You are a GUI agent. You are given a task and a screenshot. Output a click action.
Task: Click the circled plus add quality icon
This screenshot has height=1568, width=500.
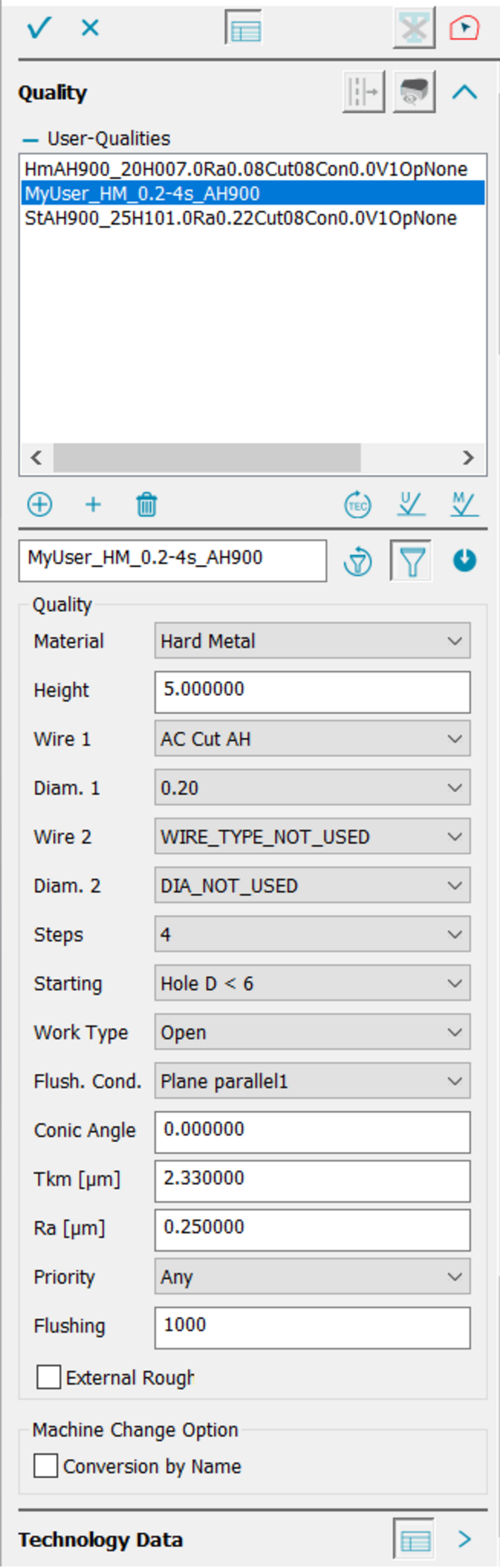coord(39,505)
